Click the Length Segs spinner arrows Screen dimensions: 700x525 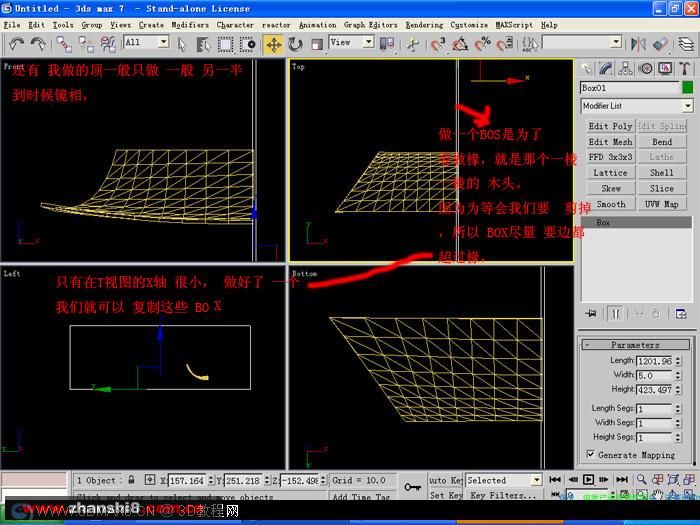tap(678, 408)
